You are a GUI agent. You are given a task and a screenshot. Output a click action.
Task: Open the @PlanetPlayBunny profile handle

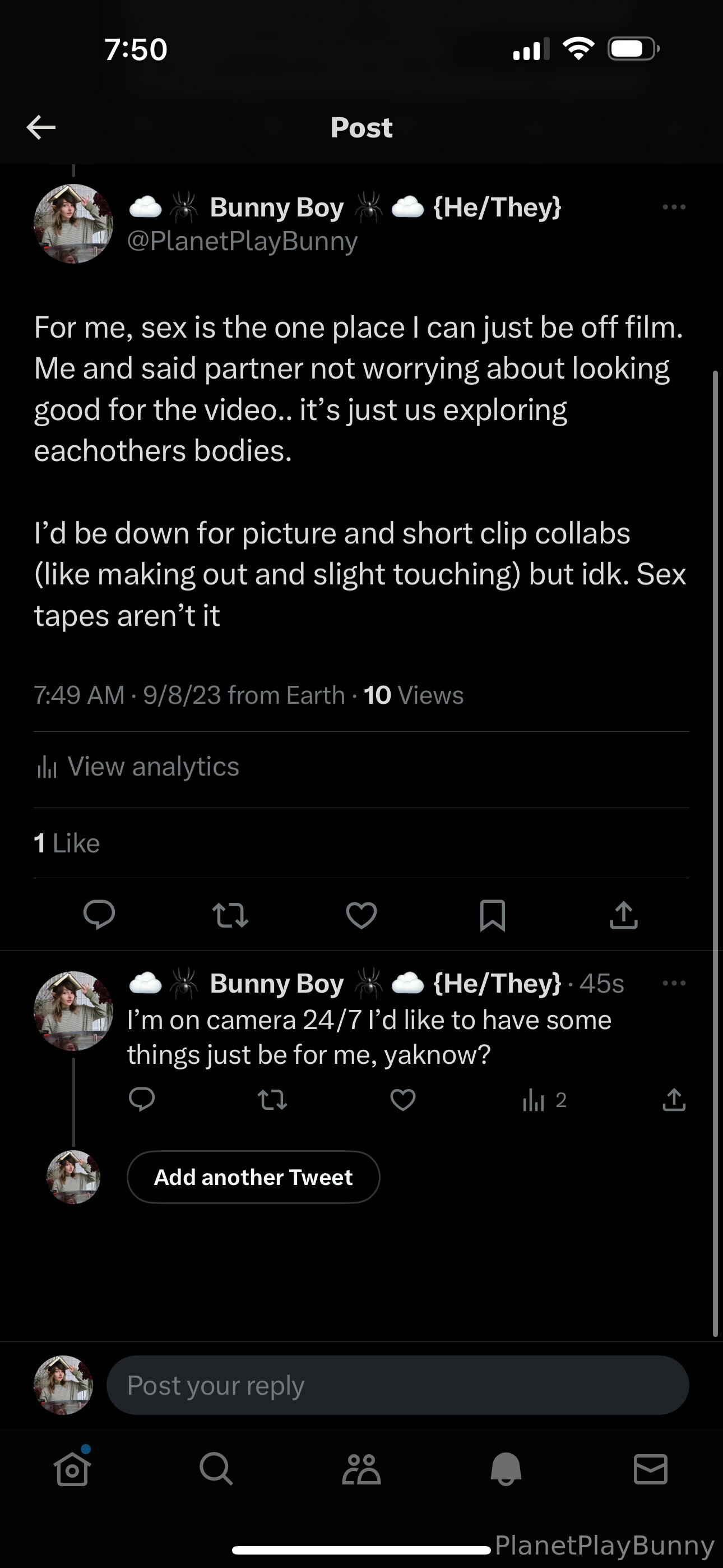(x=242, y=241)
